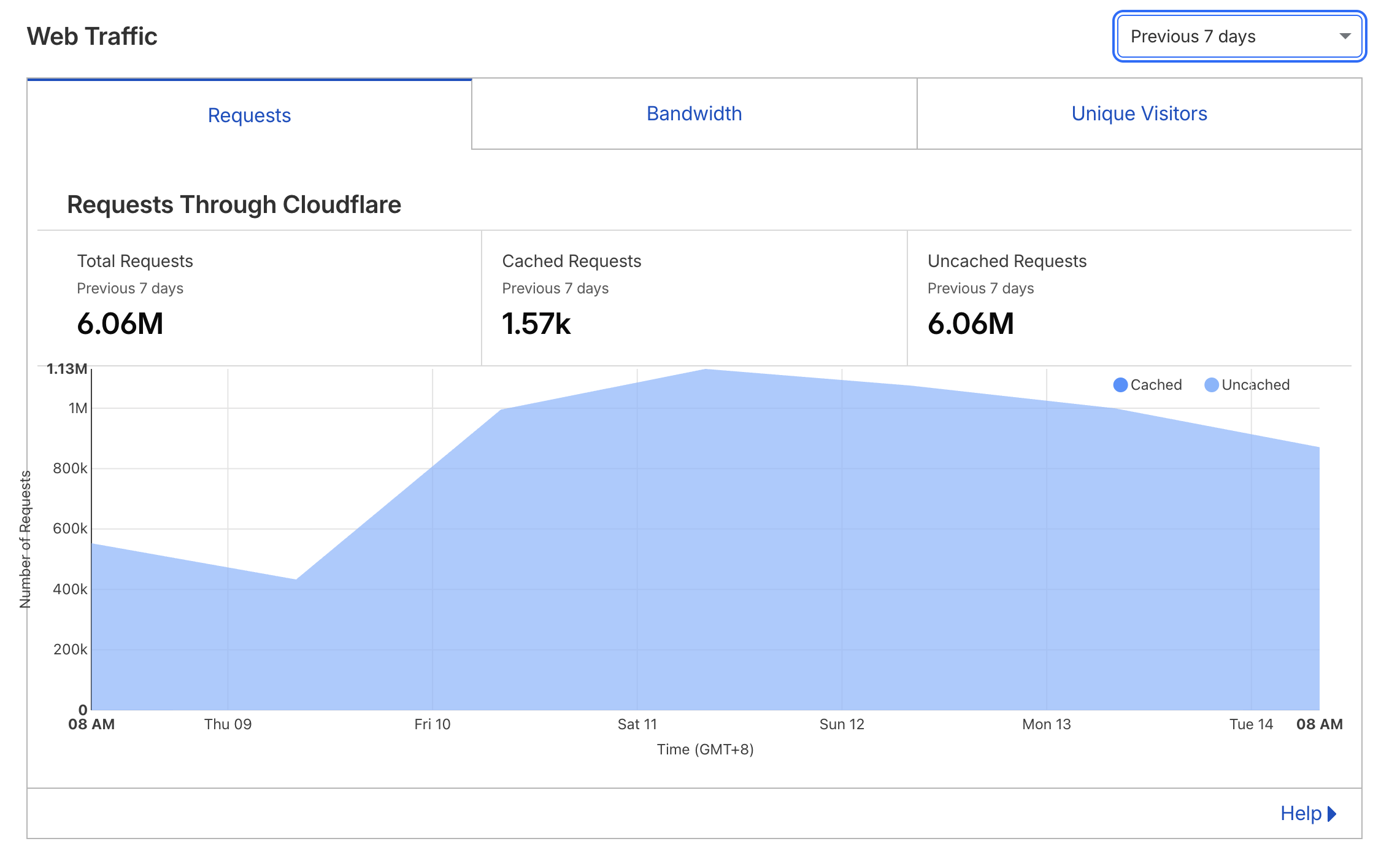Click the Uncached Requests 6.06M value

[x=971, y=323]
